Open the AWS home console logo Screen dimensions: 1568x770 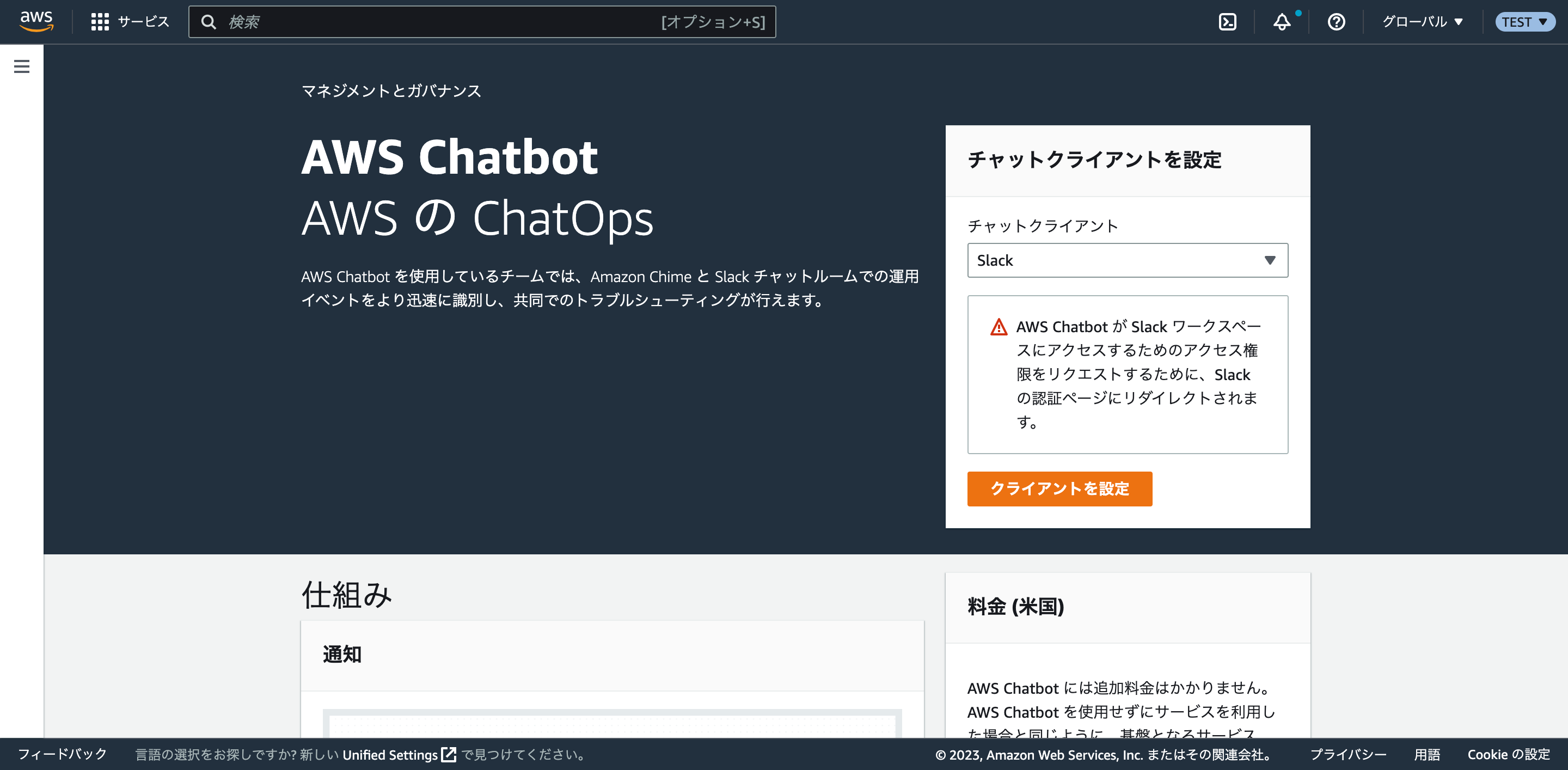click(36, 20)
